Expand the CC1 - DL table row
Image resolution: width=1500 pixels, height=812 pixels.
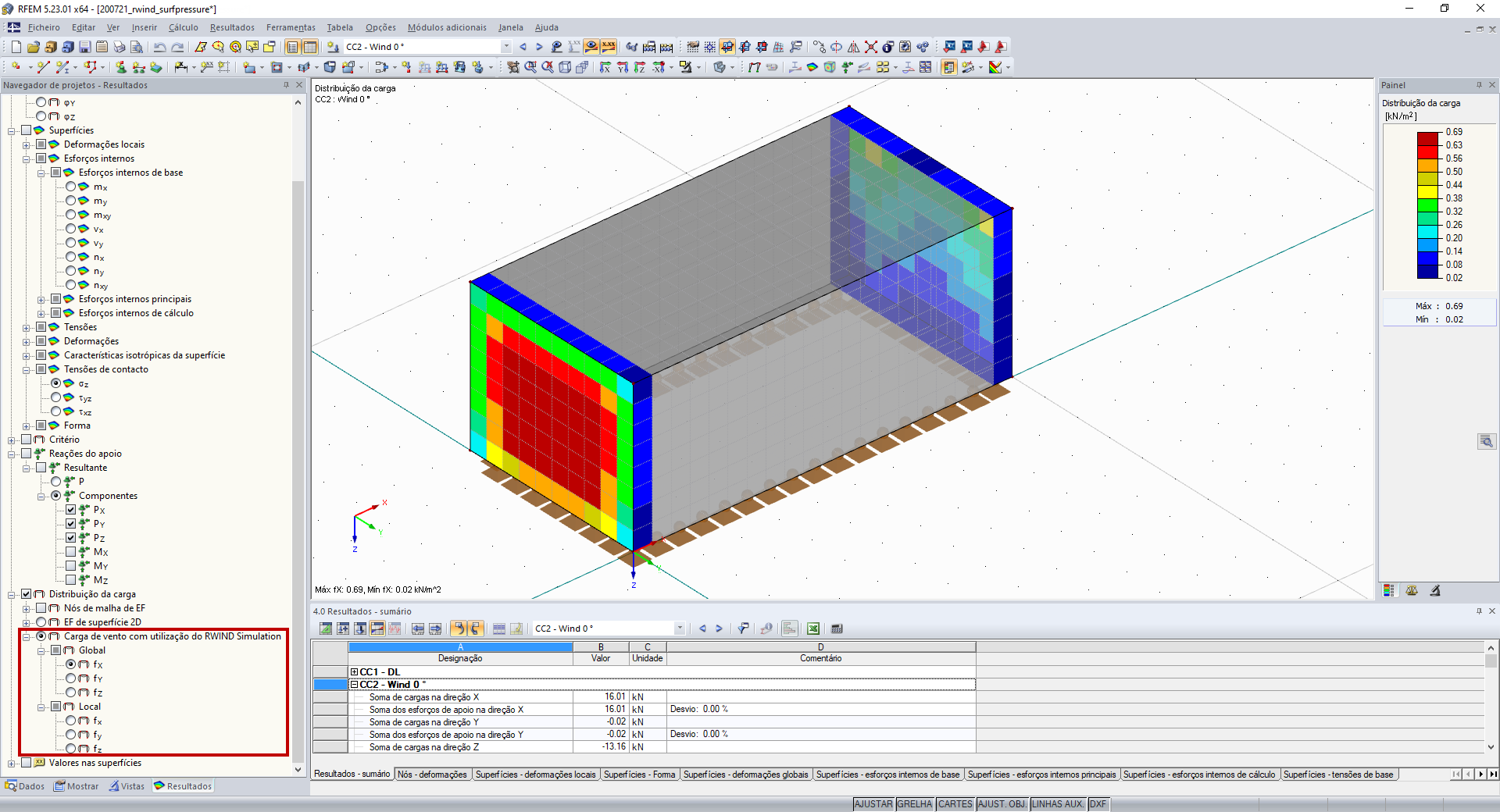pyautogui.click(x=354, y=671)
